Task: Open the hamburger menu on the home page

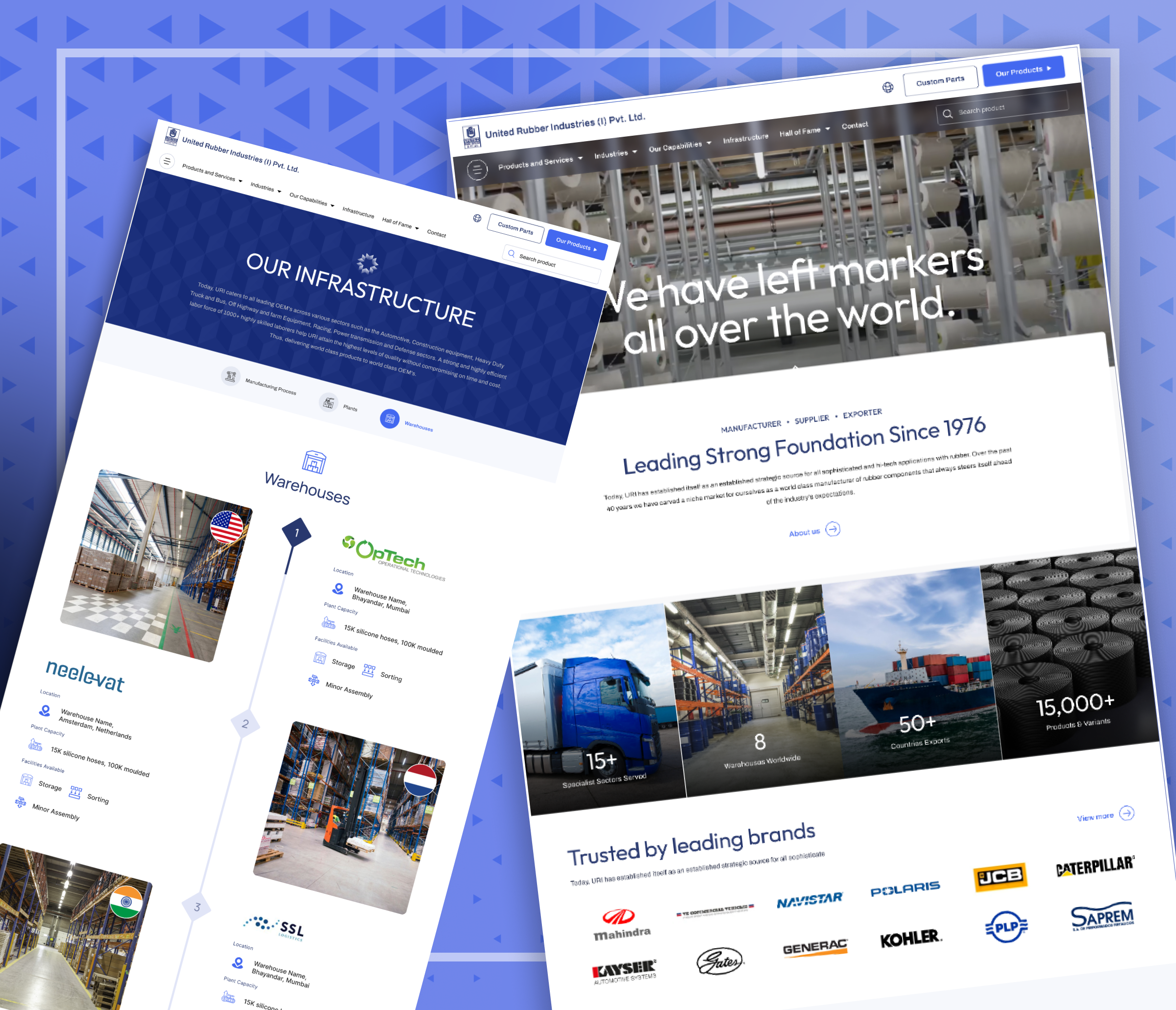Action: tap(477, 169)
